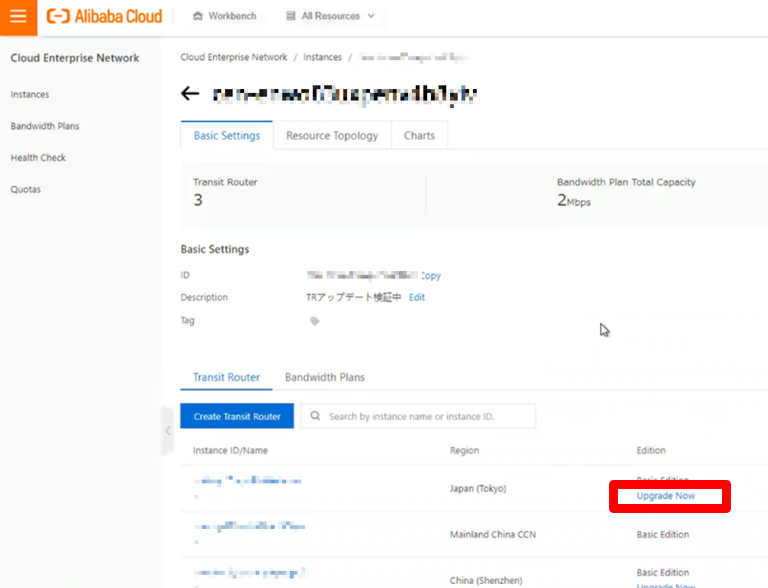Collapse the left sidebar panel handle

(x=168, y=431)
